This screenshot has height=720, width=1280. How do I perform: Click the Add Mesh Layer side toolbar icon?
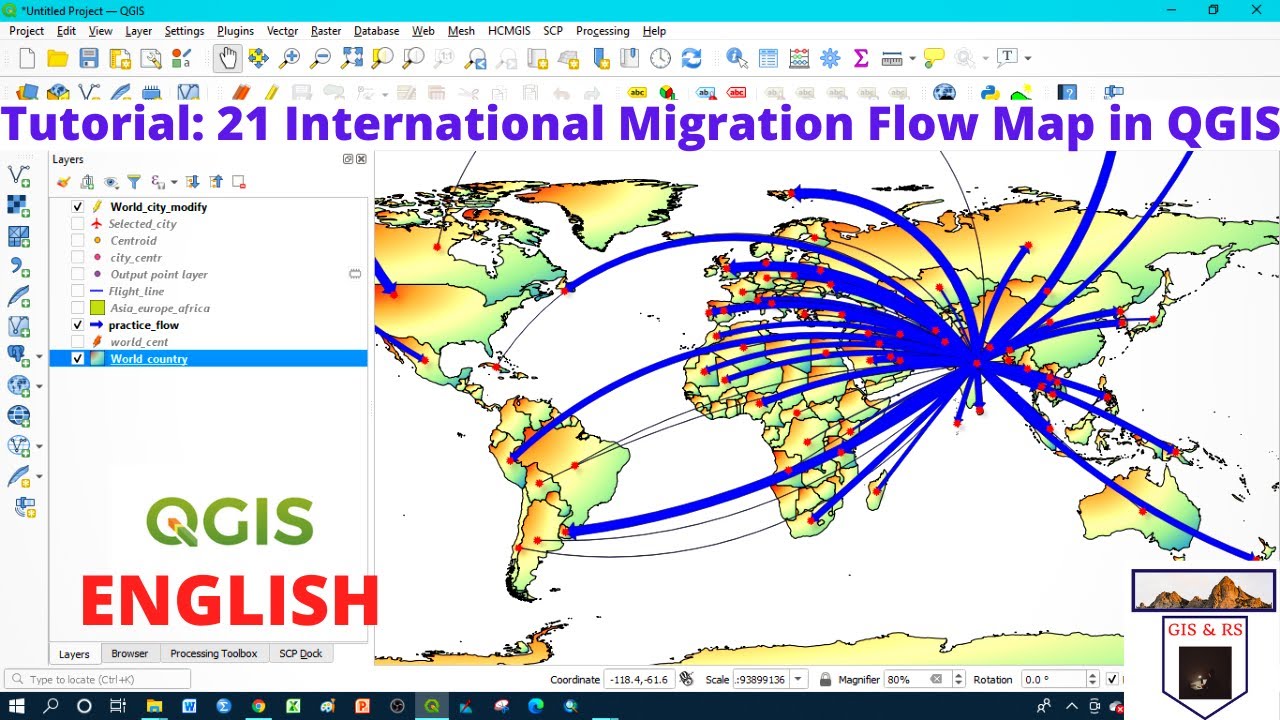click(x=19, y=236)
